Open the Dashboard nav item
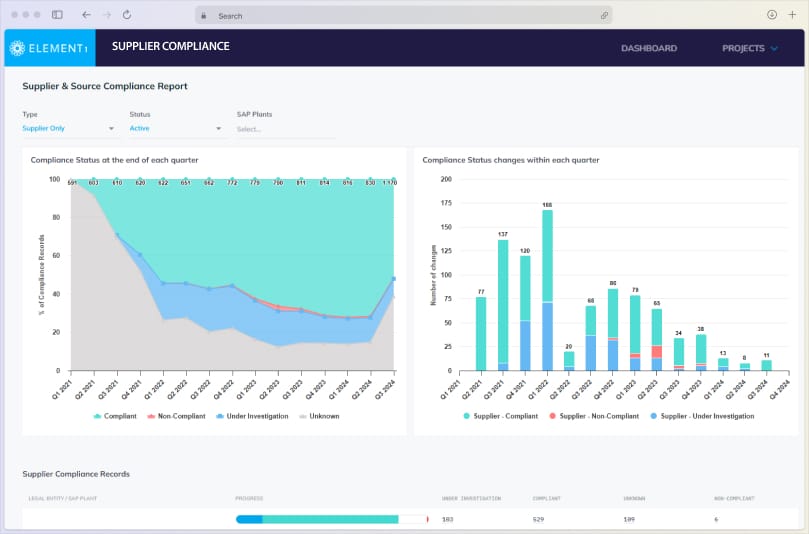 pyautogui.click(x=648, y=48)
